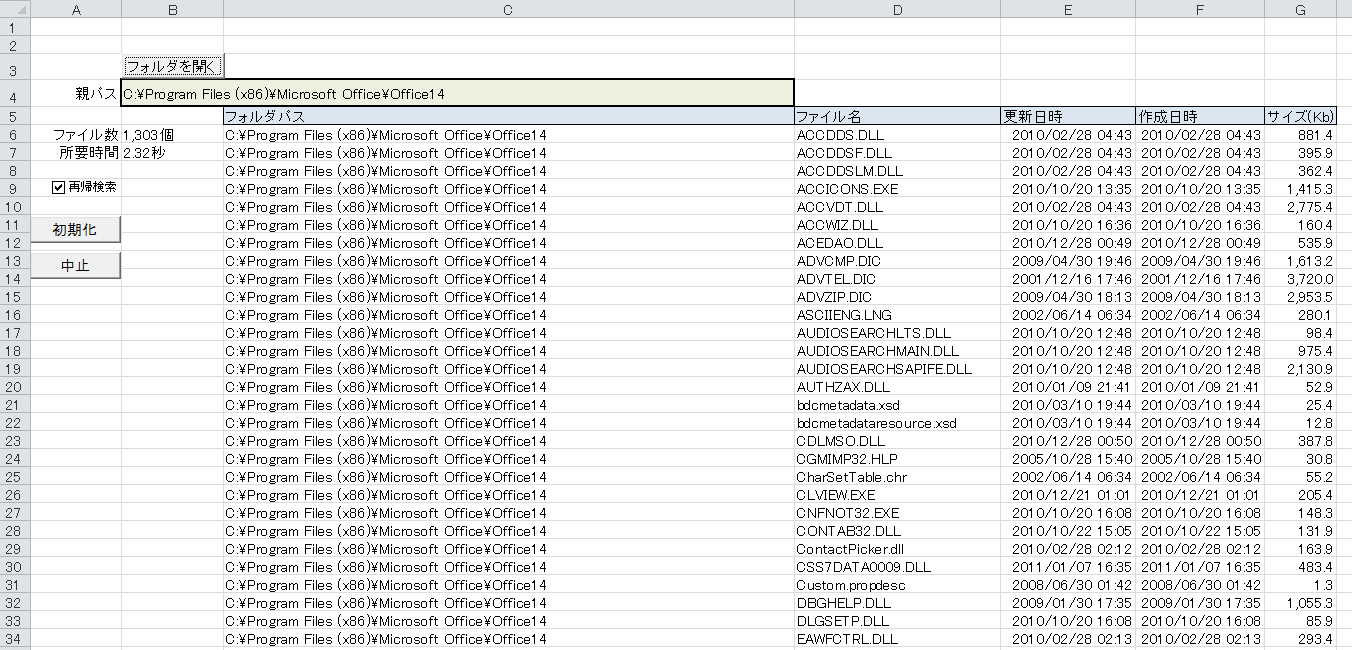Image resolution: width=1352 pixels, height=650 pixels.
Task: Select column B header
Action: coord(173,9)
